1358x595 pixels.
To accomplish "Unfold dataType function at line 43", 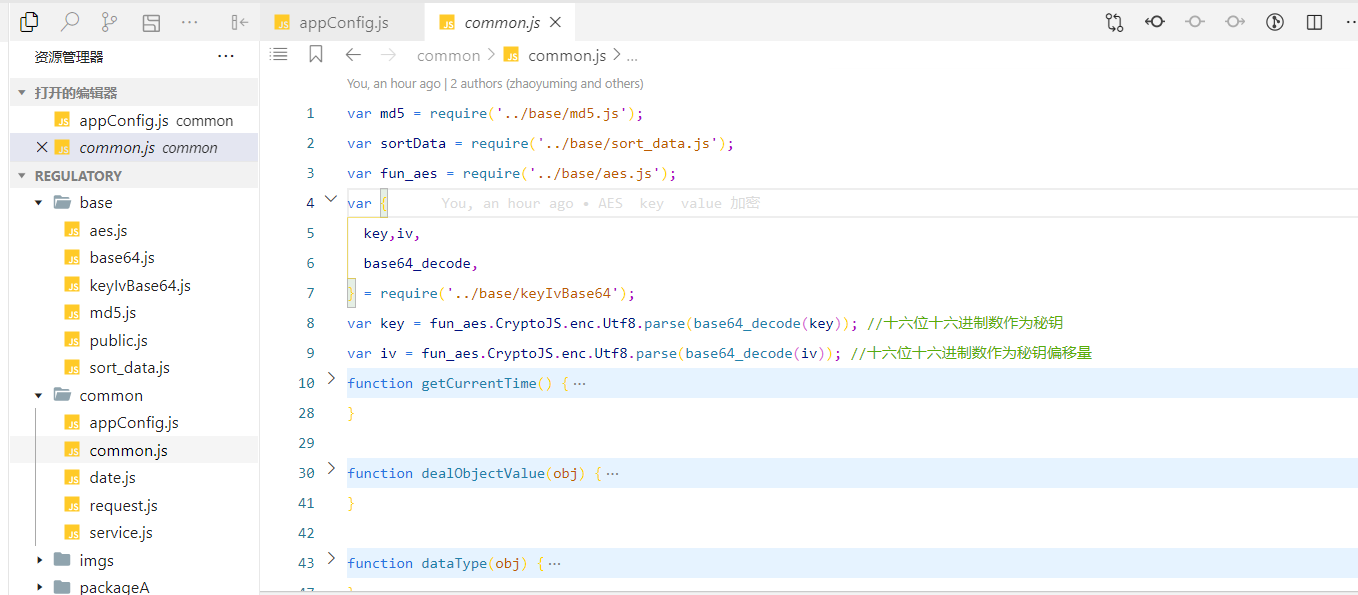I will click(x=332, y=559).
